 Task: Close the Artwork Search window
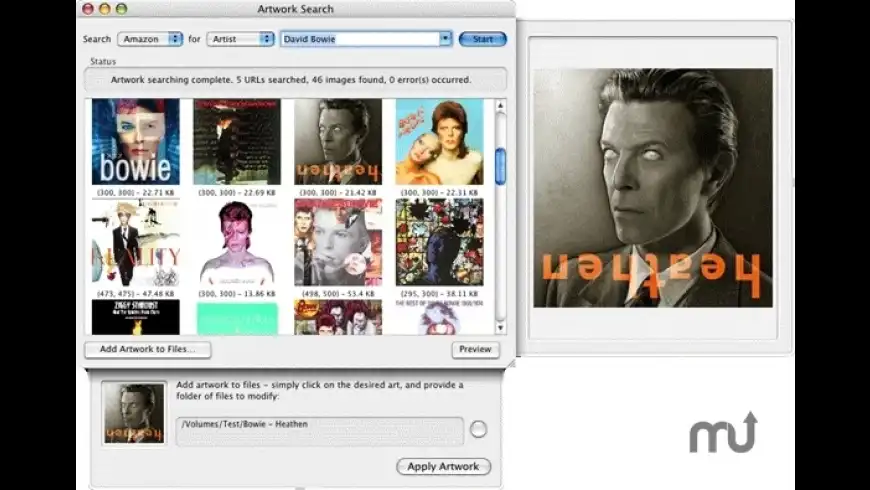[88, 9]
